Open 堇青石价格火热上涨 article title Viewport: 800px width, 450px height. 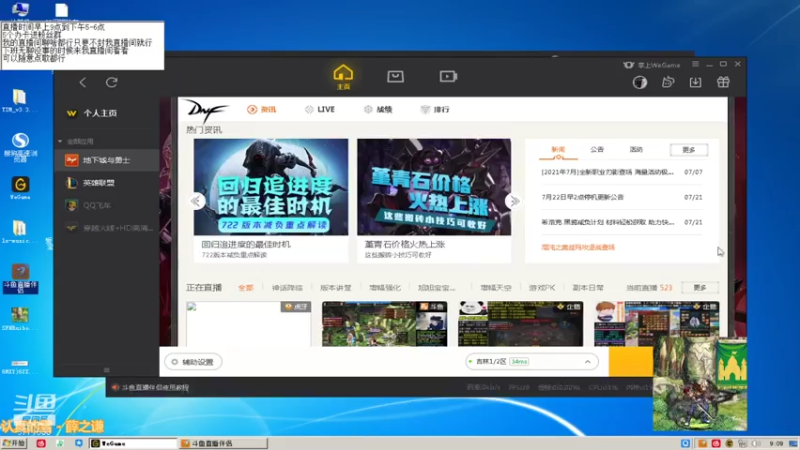coord(405,244)
